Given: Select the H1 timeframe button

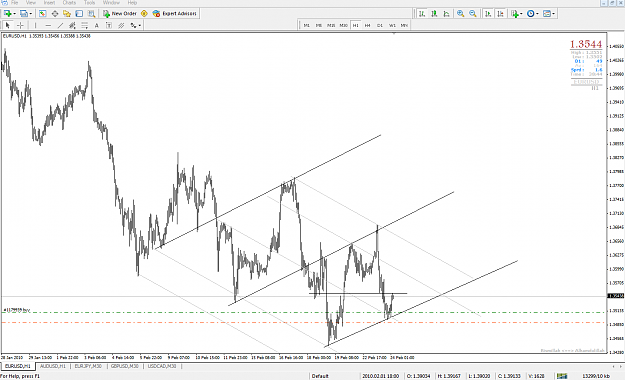Looking at the screenshot, I should tap(356, 25).
